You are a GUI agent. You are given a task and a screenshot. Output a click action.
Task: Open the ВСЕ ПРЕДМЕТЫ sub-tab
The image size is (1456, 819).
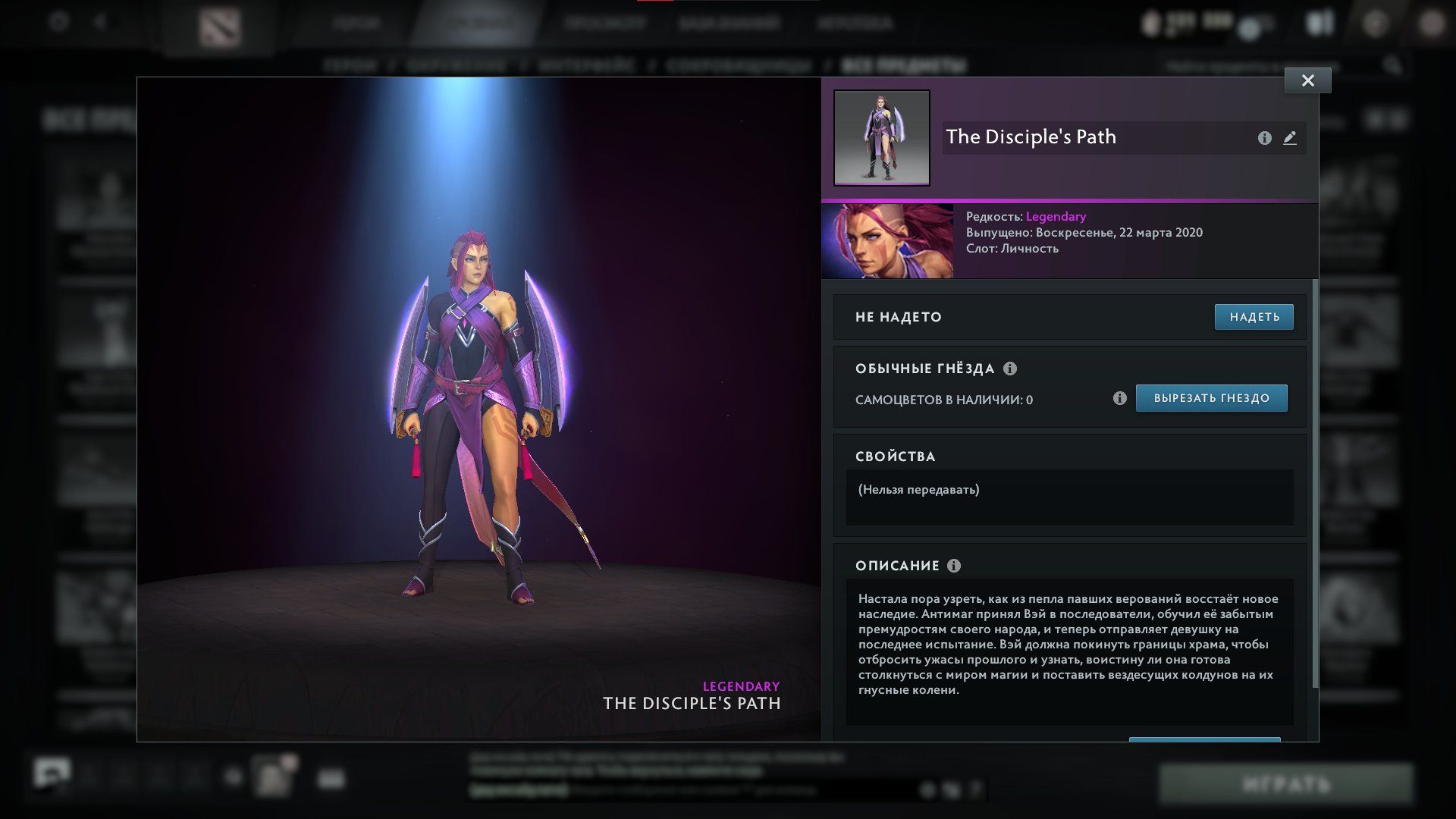(x=904, y=66)
